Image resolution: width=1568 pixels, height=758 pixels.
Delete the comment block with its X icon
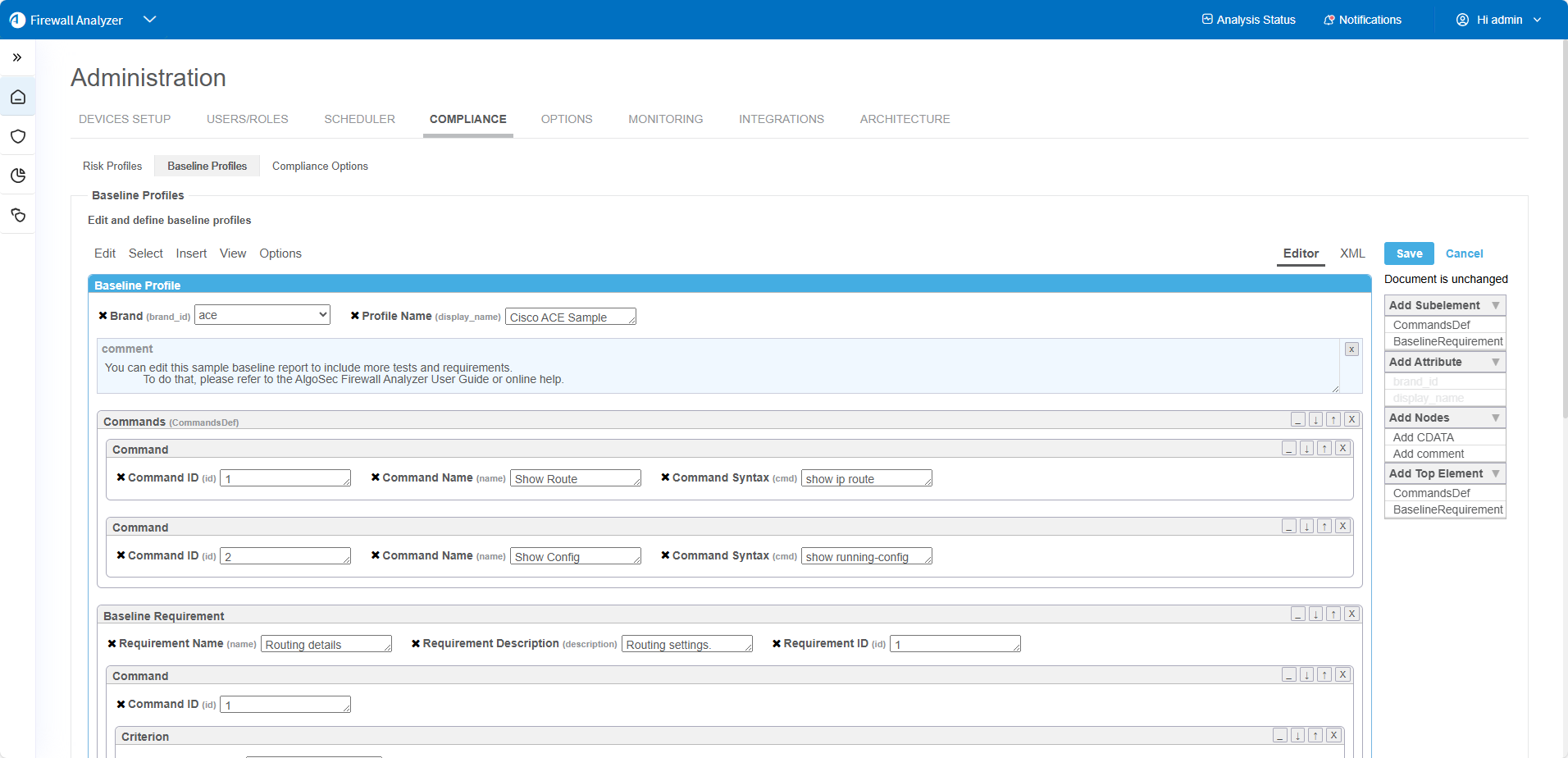pos(1351,349)
